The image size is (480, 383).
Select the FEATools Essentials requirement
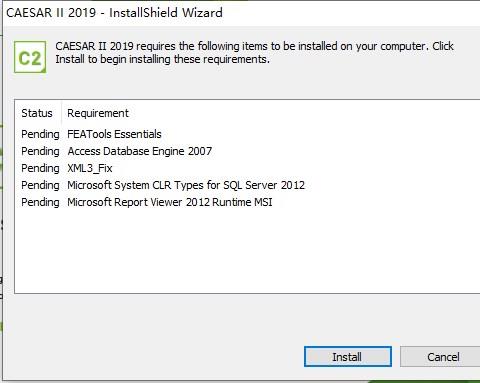(114, 134)
